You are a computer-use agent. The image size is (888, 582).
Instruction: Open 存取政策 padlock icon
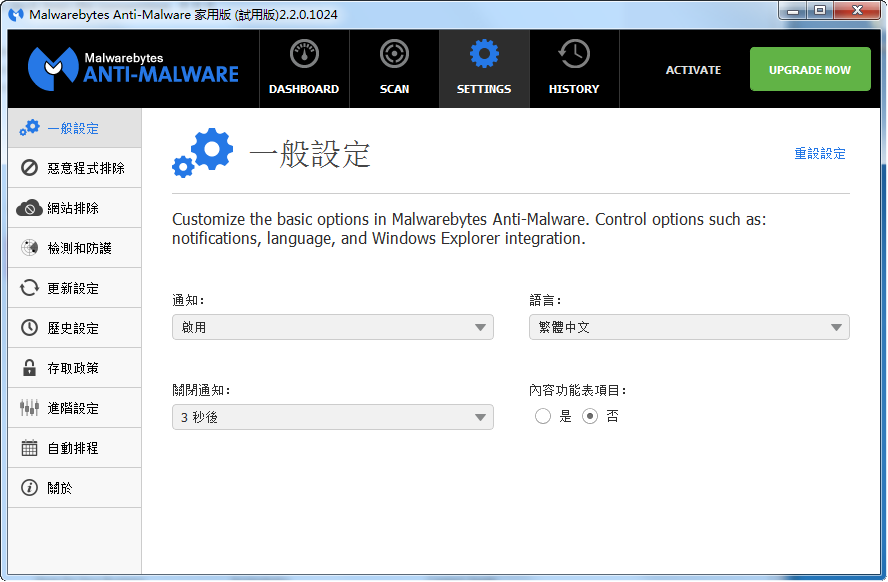click(x=30, y=368)
